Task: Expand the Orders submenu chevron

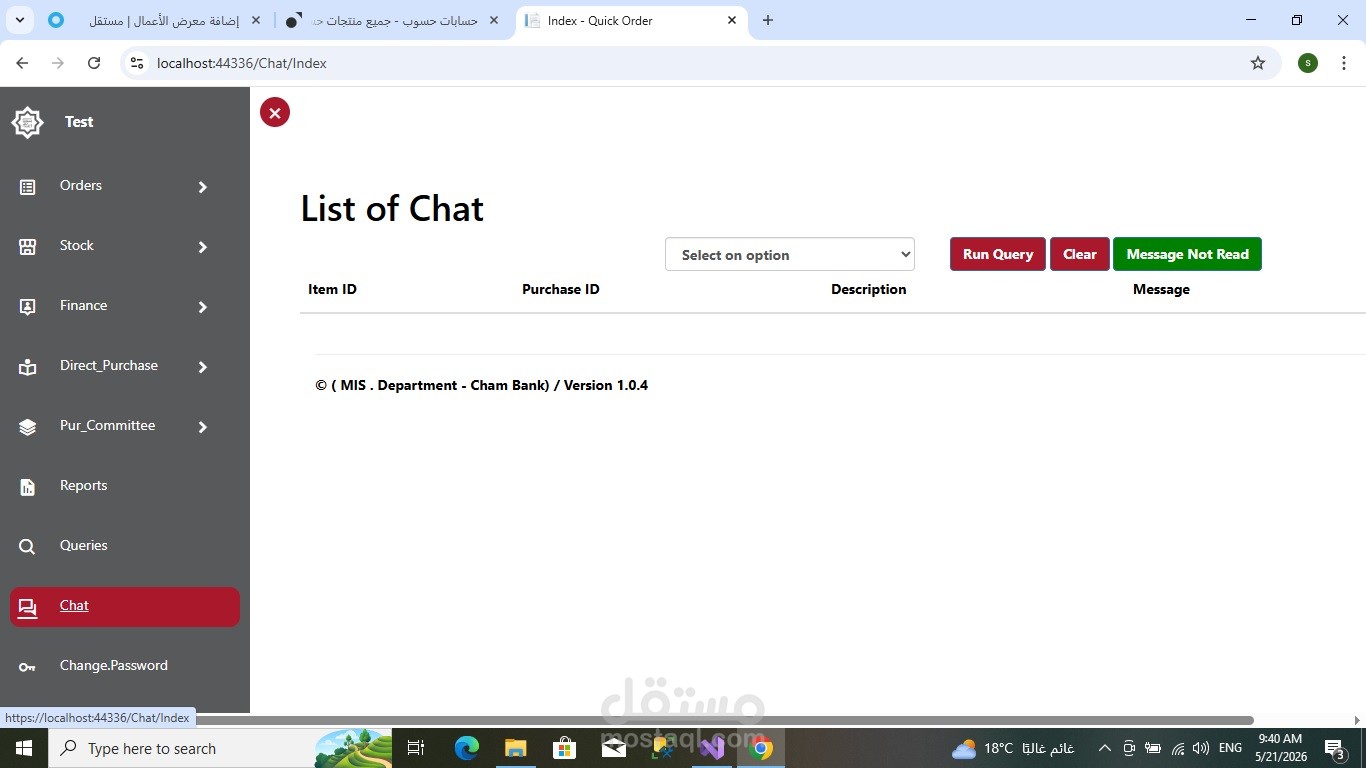Action: (203, 187)
